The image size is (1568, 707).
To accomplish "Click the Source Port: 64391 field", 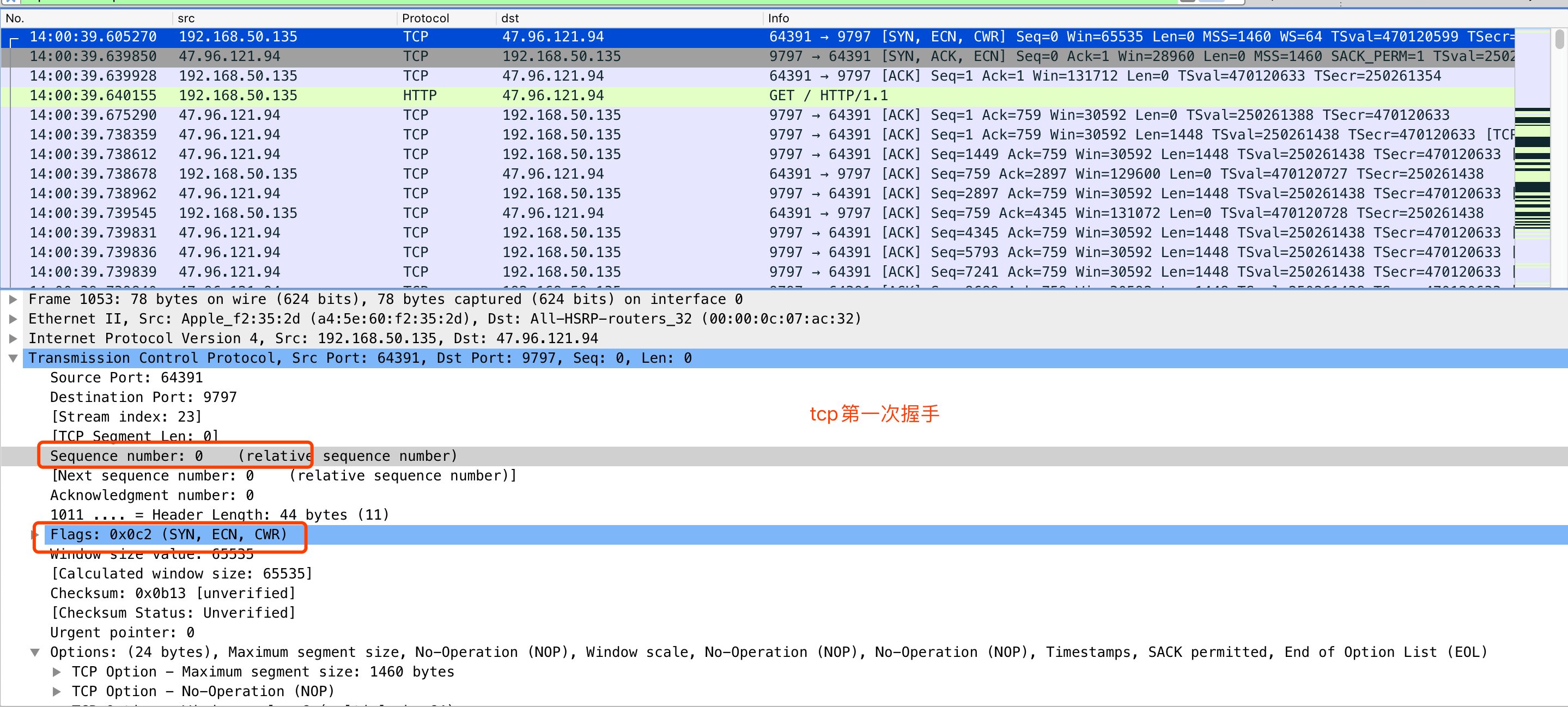I will click(x=126, y=378).
